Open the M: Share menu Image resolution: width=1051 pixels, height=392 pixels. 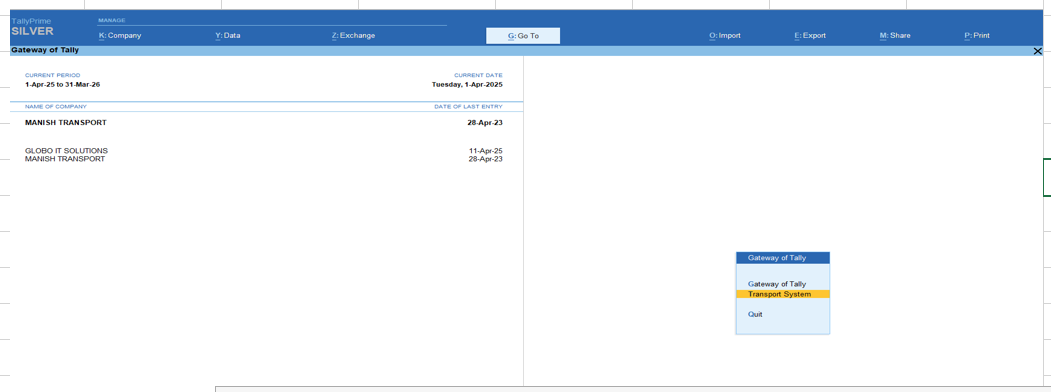895,36
